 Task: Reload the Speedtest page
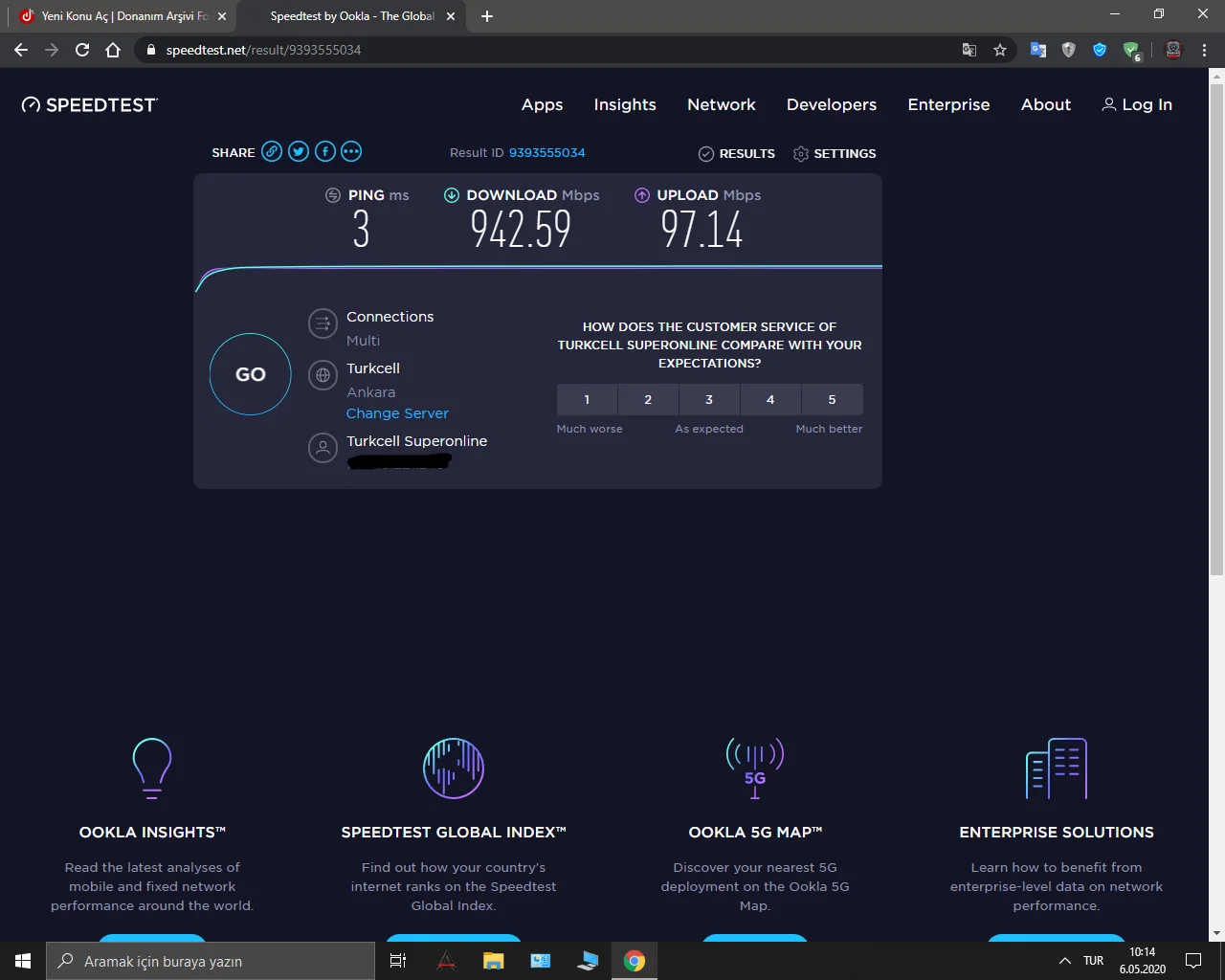click(x=82, y=50)
